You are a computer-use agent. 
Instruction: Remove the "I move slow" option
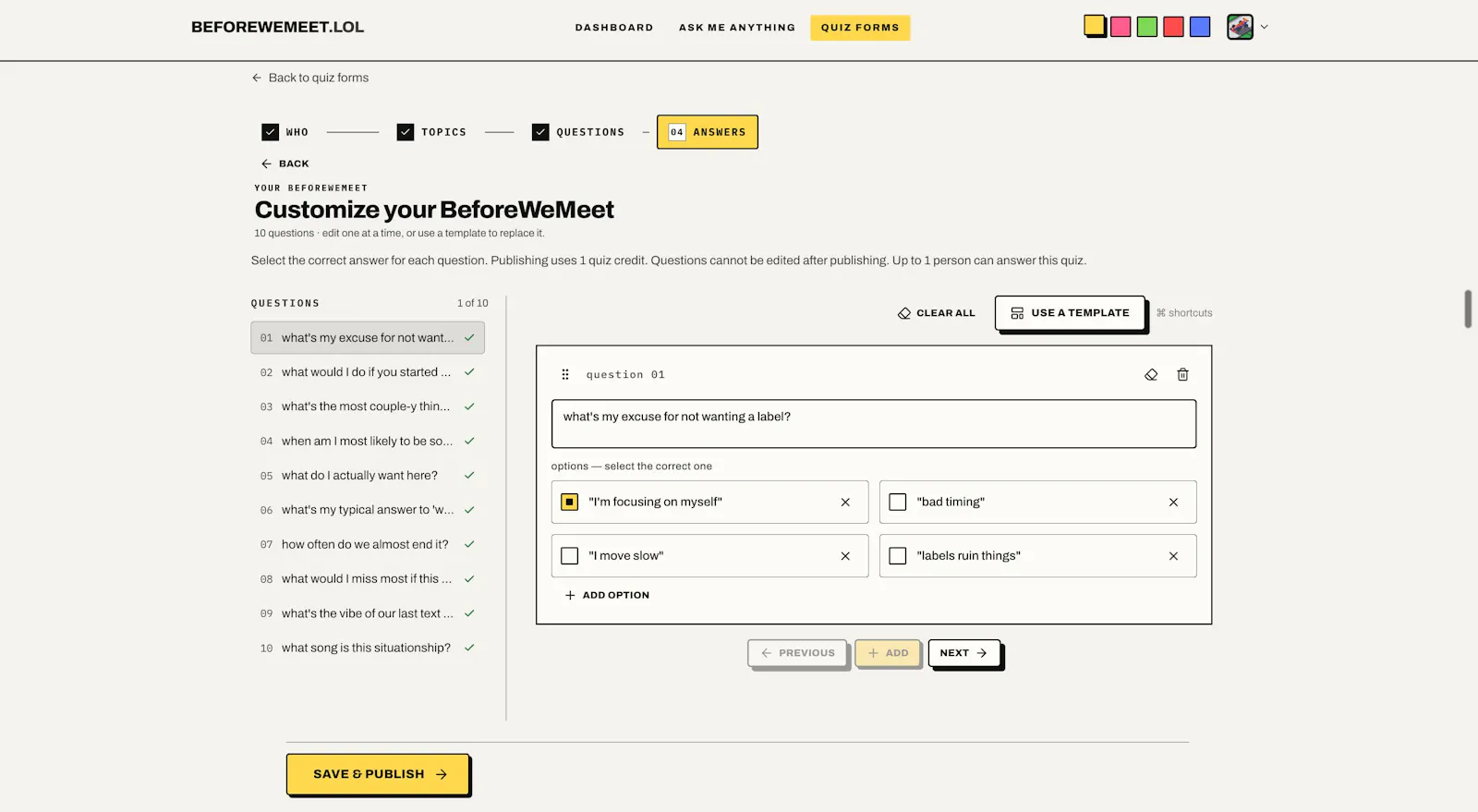[845, 556]
